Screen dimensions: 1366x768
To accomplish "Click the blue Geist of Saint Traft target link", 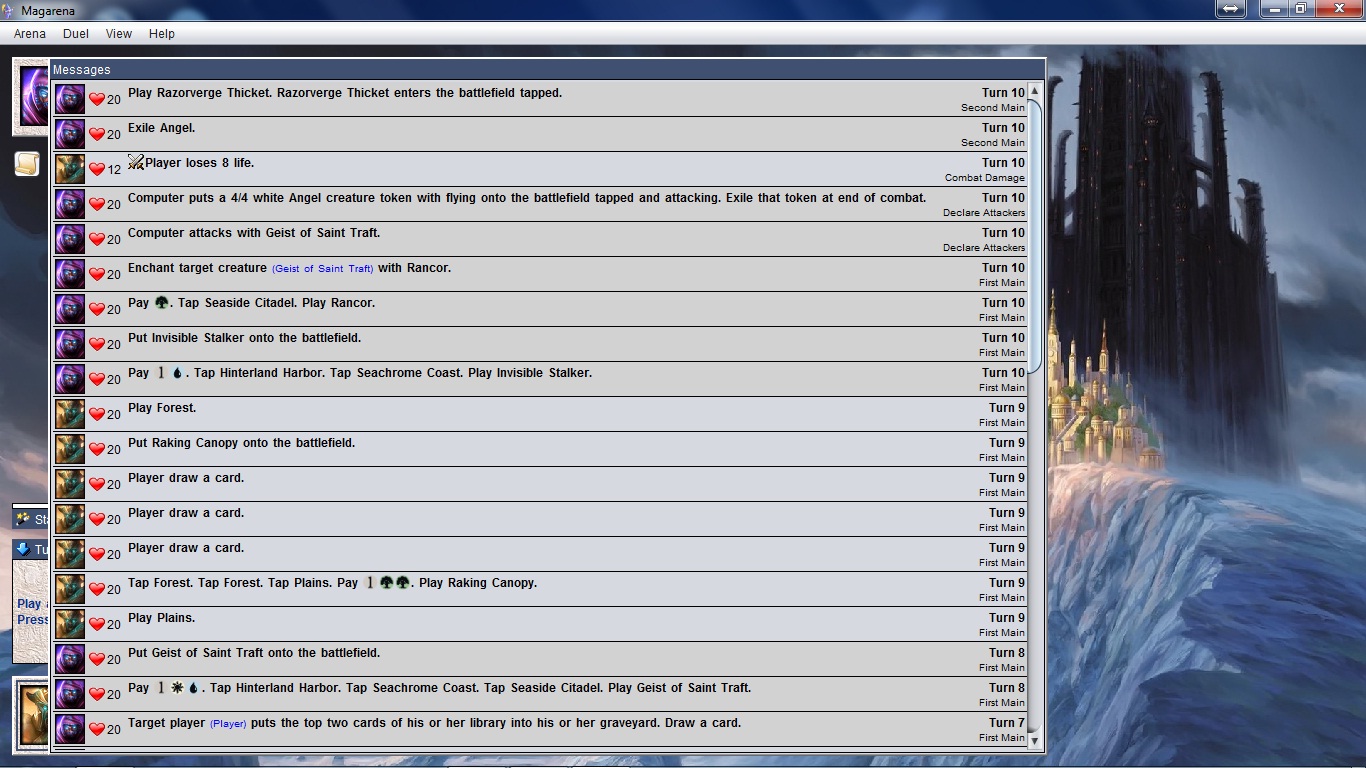I will coord(322,269).
